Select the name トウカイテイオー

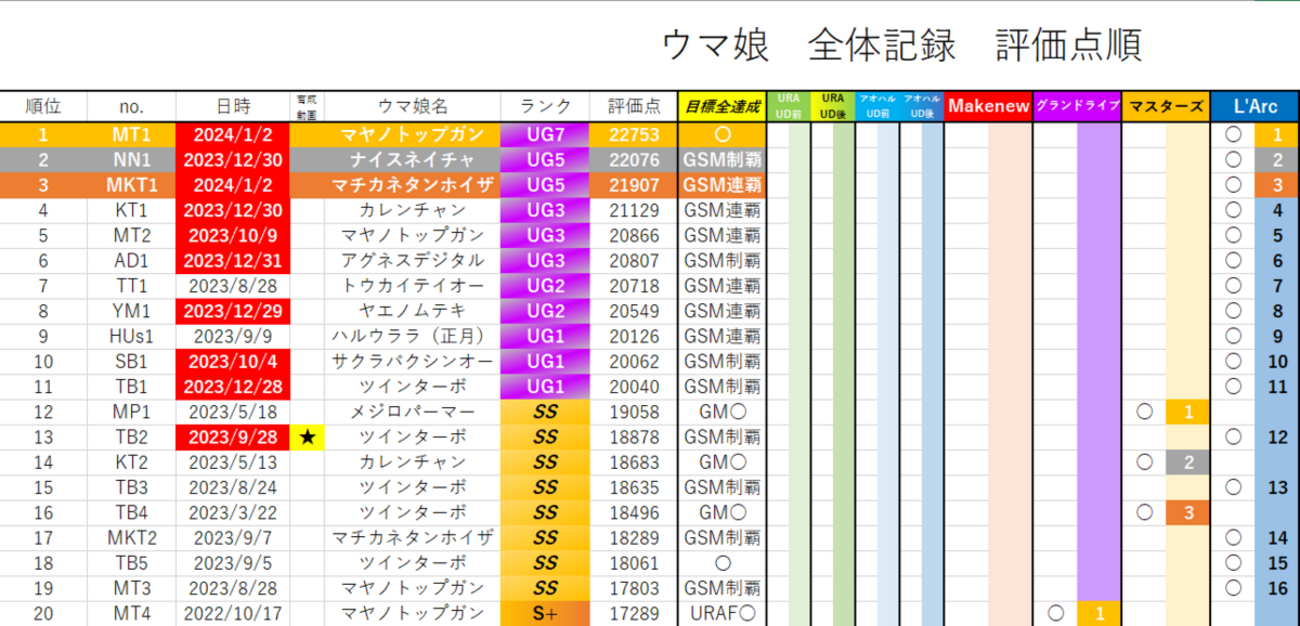click(413, 286)
